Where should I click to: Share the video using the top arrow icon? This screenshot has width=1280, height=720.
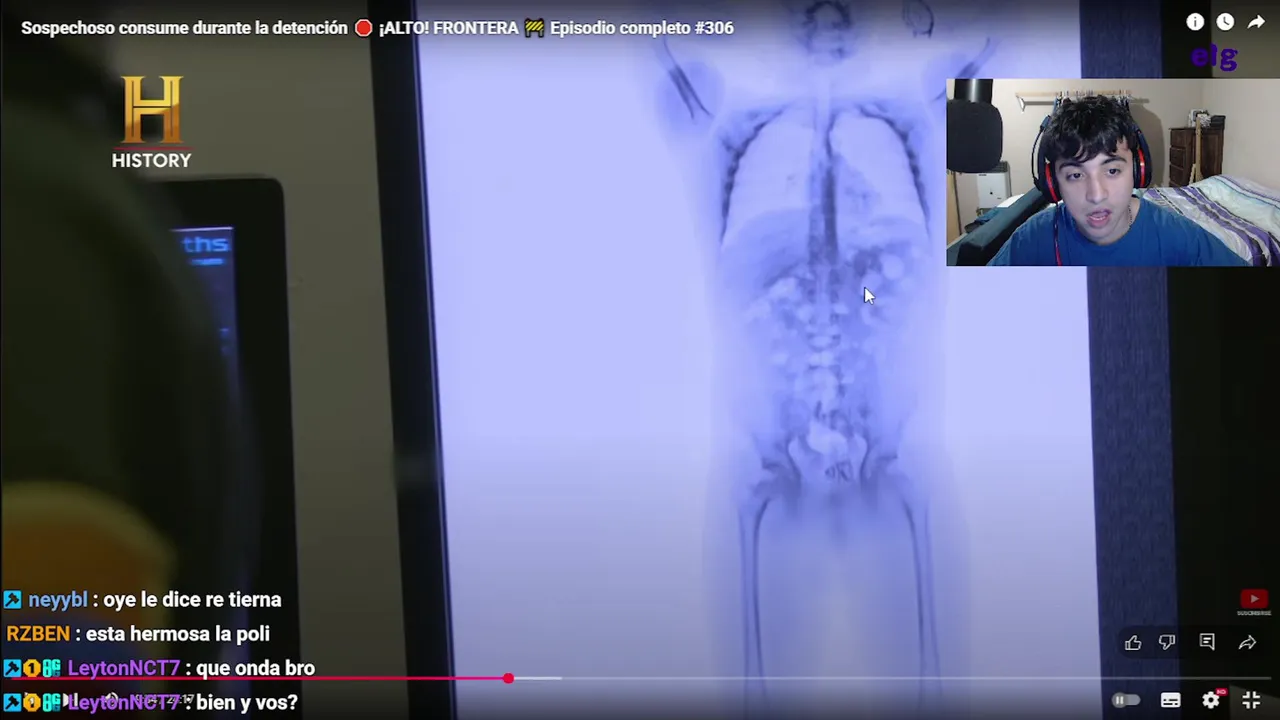[x=1256, y=22]
